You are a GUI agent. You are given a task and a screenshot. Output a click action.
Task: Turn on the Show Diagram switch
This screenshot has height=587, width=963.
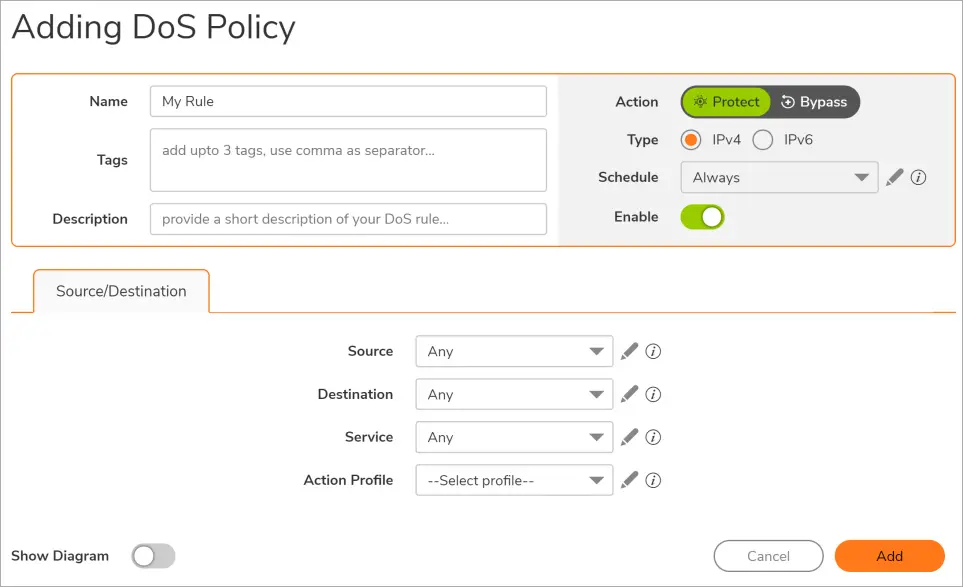click(153, 556)
